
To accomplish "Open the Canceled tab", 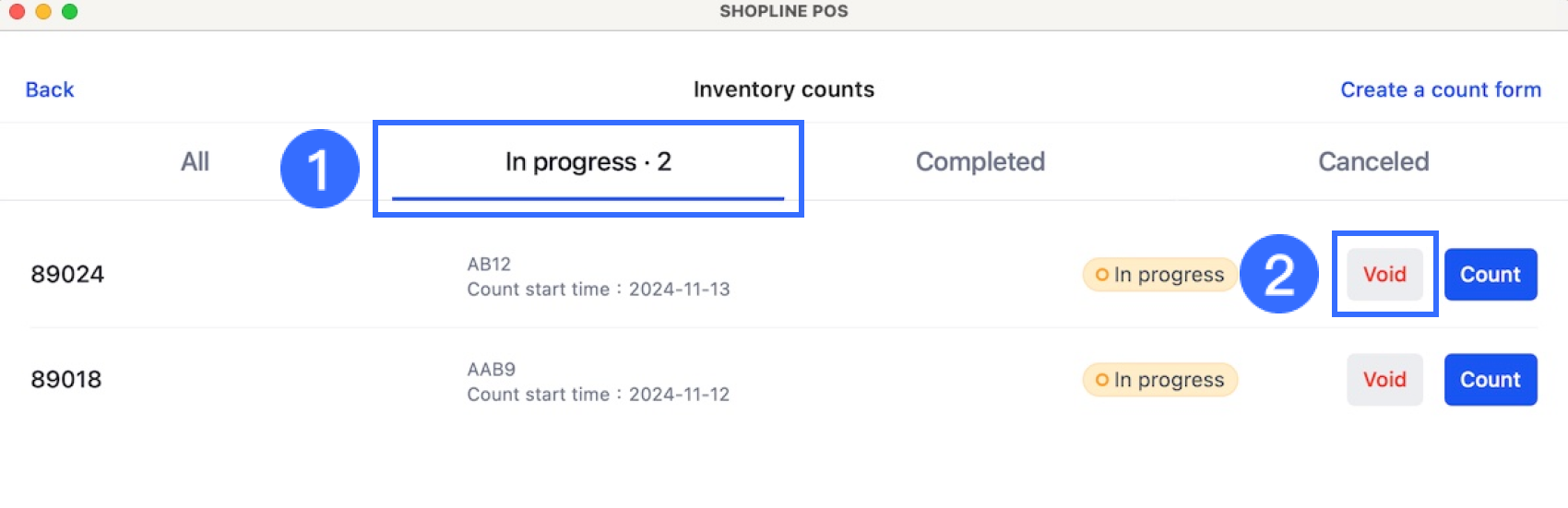I will pyautogui.click(x=1372, y=162).
